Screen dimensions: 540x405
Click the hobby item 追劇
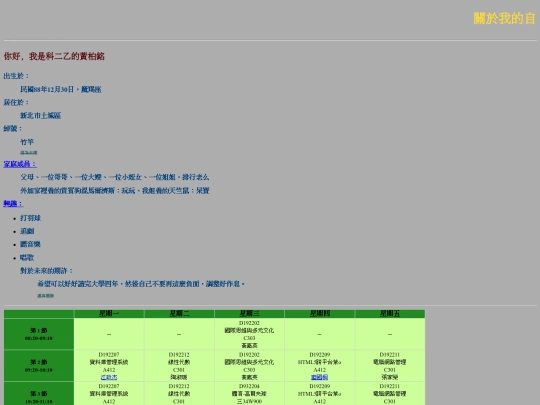[27, 231]
